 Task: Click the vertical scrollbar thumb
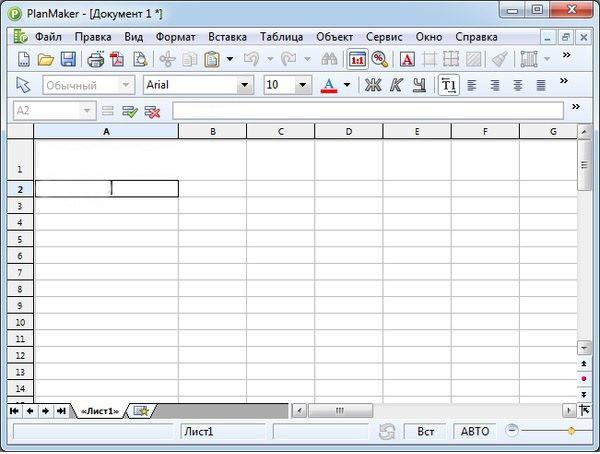click(584, 165)
